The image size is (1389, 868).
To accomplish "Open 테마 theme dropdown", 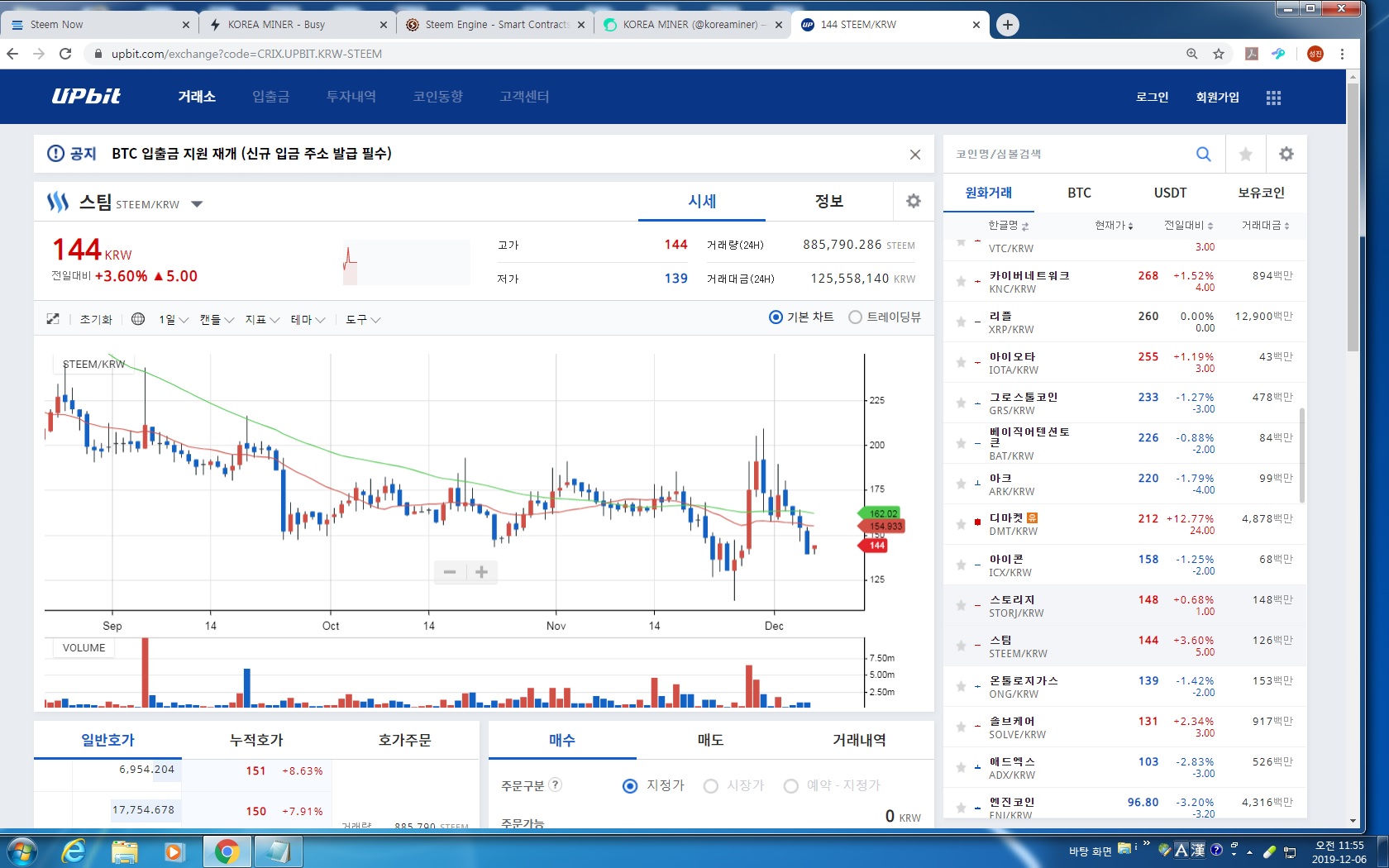I will [308, 319].
